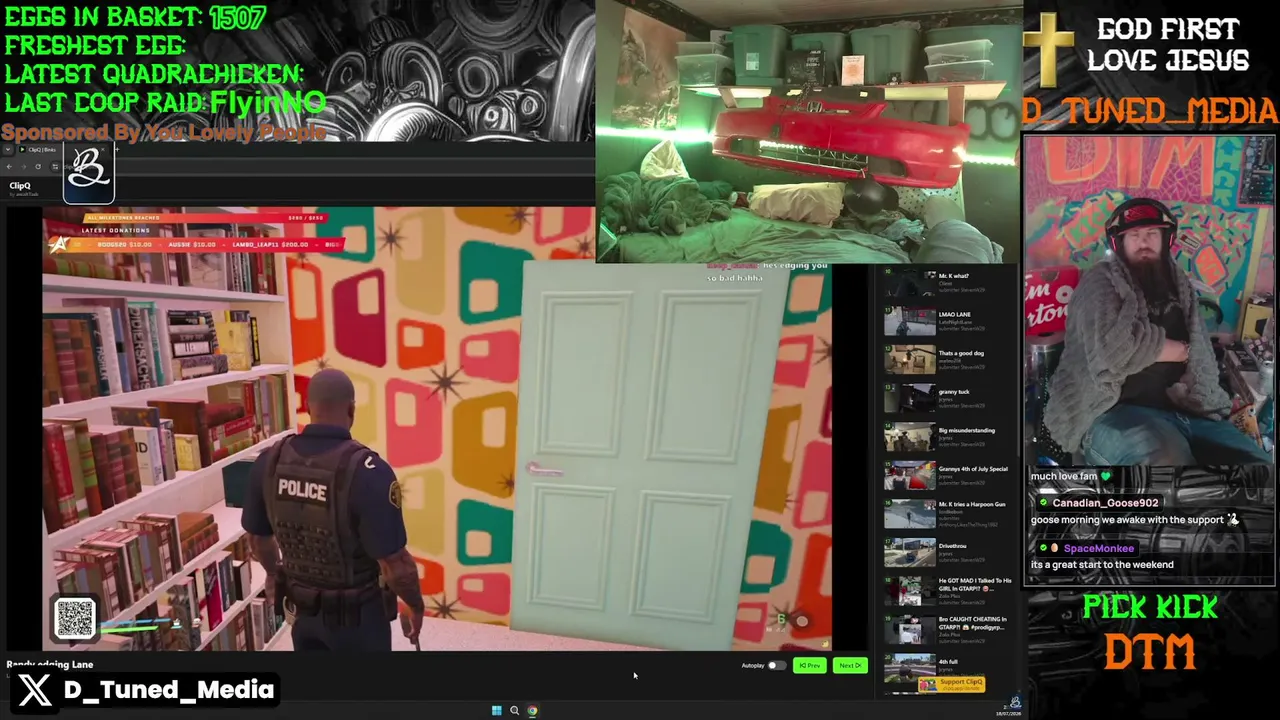Toggle the Autoplay switch

[775, 665]
